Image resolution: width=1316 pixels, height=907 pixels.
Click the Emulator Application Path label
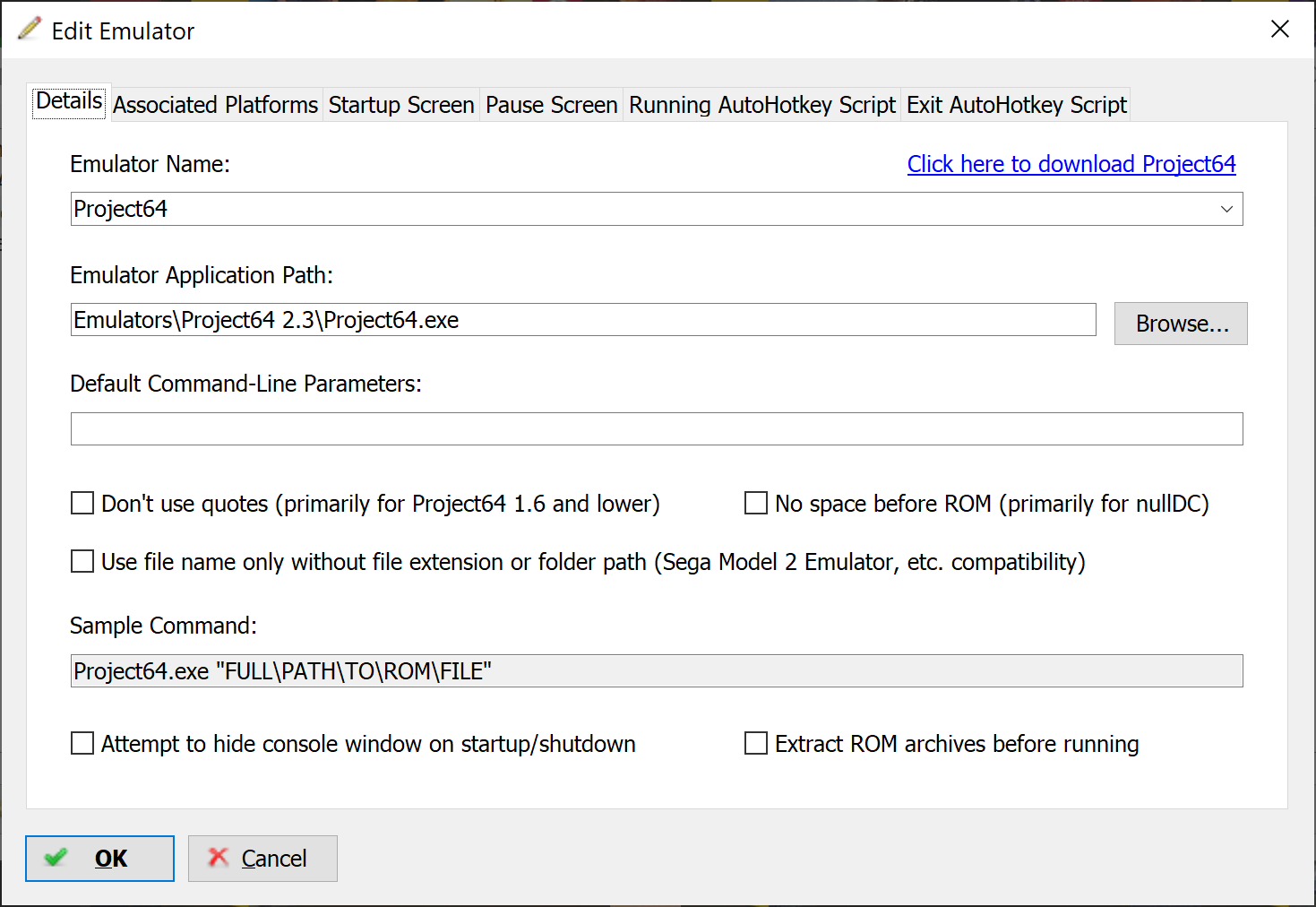click(x=202, y=275)
